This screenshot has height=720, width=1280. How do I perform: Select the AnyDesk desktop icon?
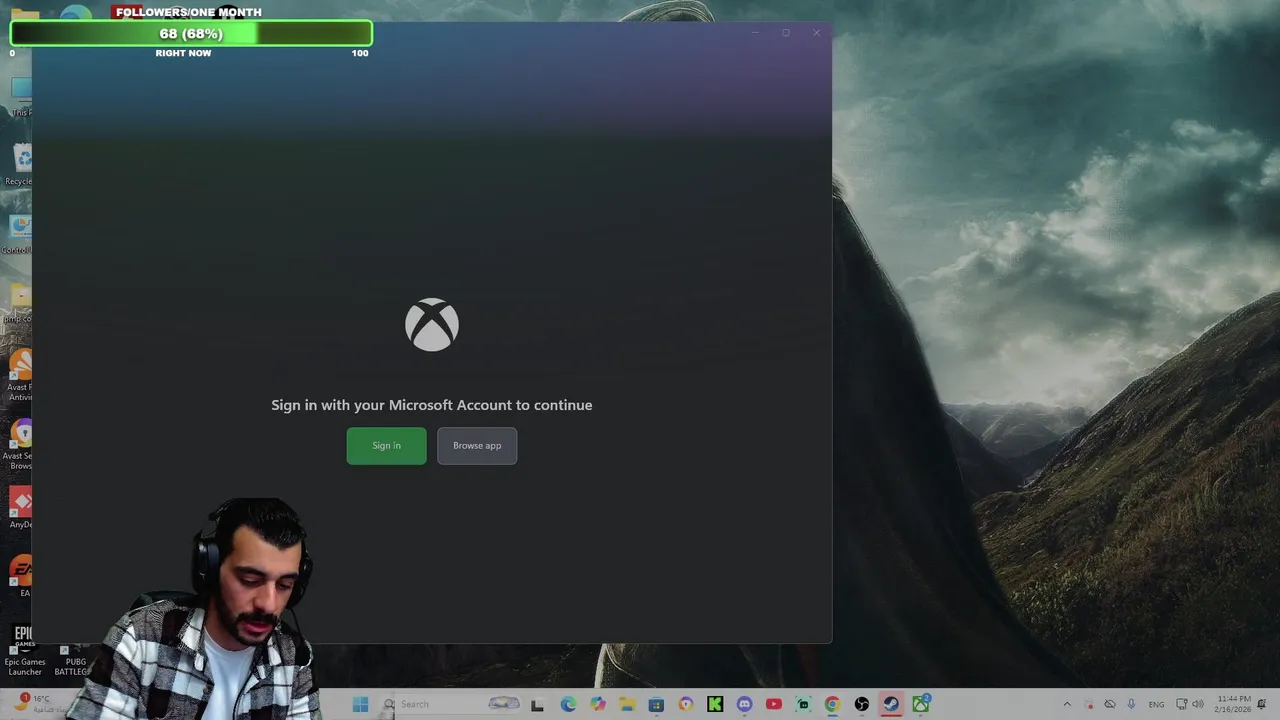20,508
